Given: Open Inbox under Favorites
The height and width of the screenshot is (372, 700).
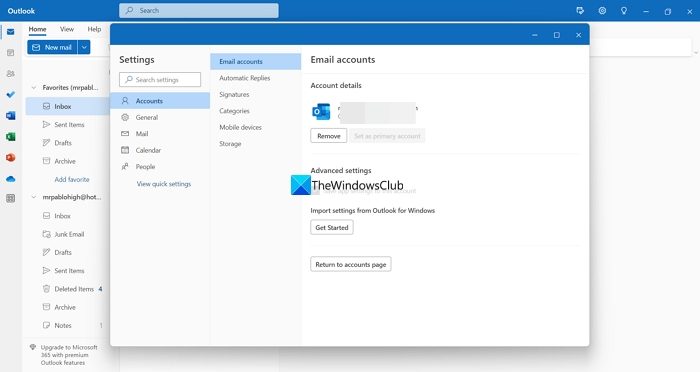Looking at the screenshot, I should pos(68,106).
